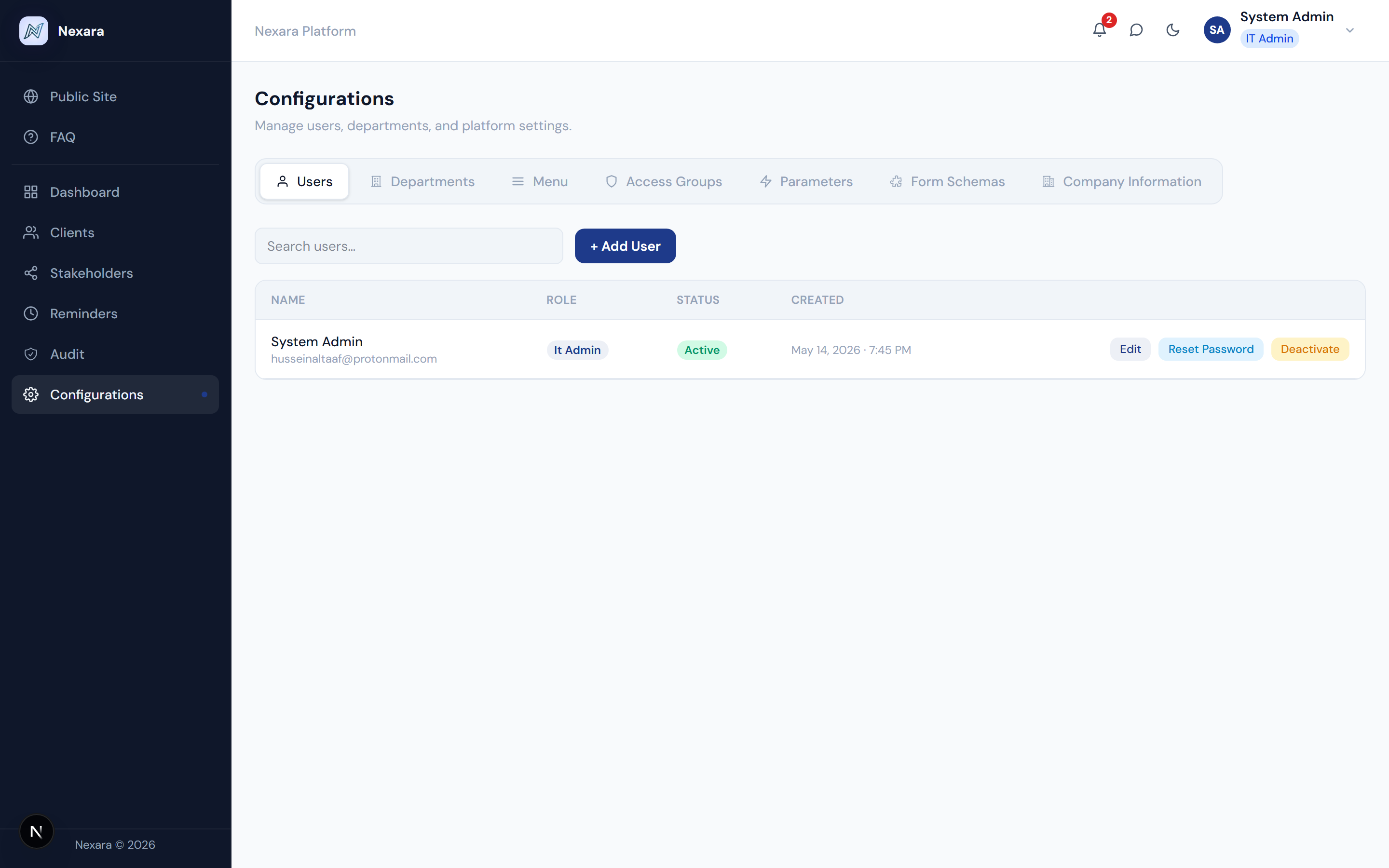Viewport: 1389px width, 868px height.
Task: Edit the System Admin user
Action: [x=1130, y=349]
